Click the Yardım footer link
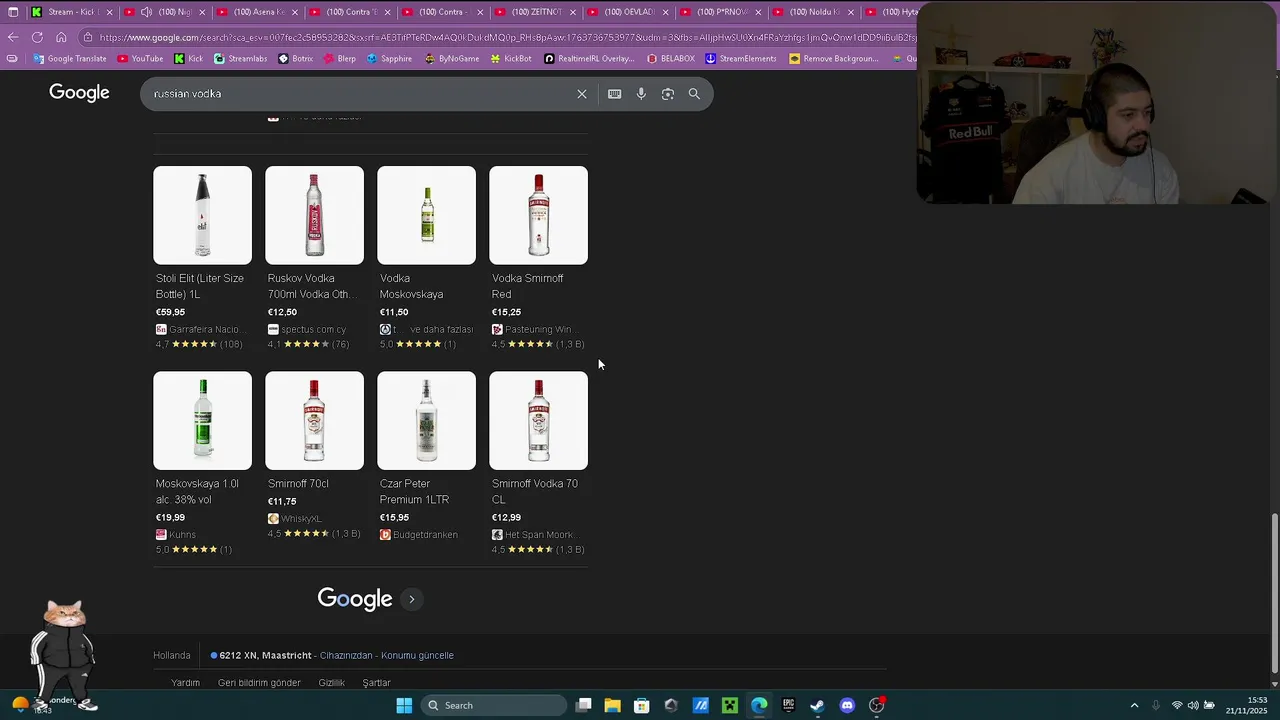The width and height of the screenshot is (1280, 720). 185,683
